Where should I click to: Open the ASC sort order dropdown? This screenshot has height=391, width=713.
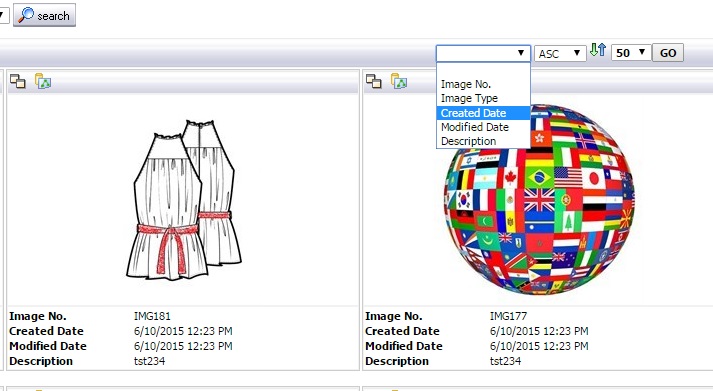click(x=560, y=53)
